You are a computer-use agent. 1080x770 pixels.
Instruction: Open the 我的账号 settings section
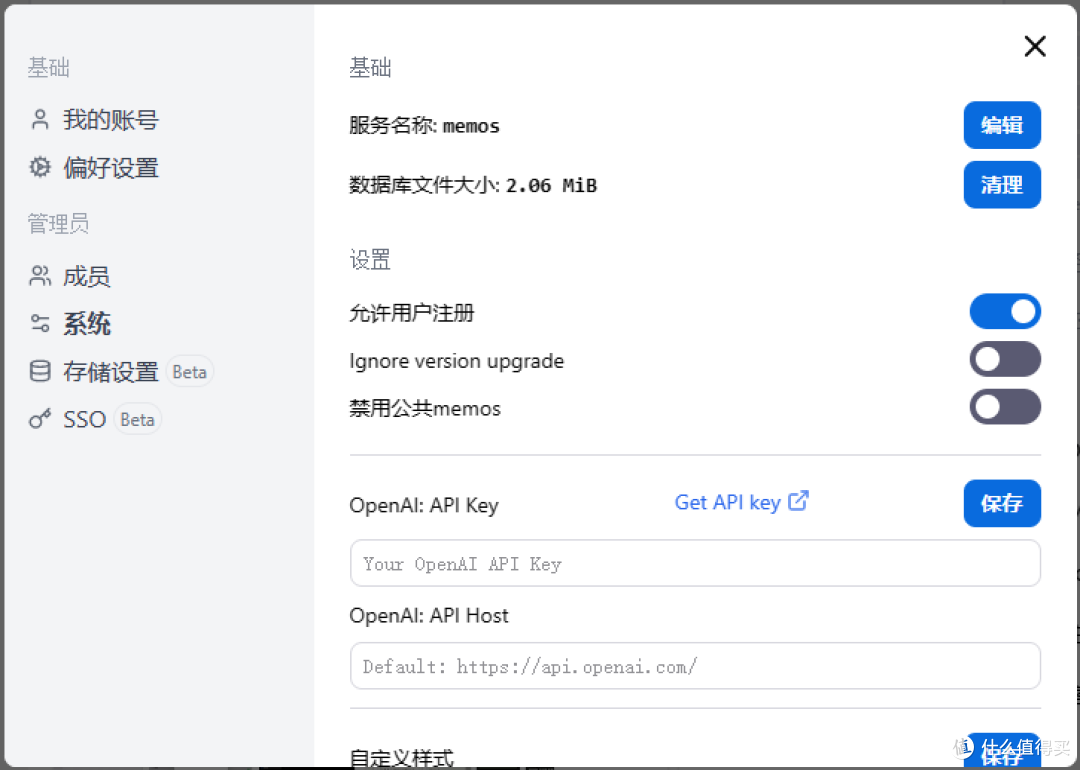(x=110, y=120)
